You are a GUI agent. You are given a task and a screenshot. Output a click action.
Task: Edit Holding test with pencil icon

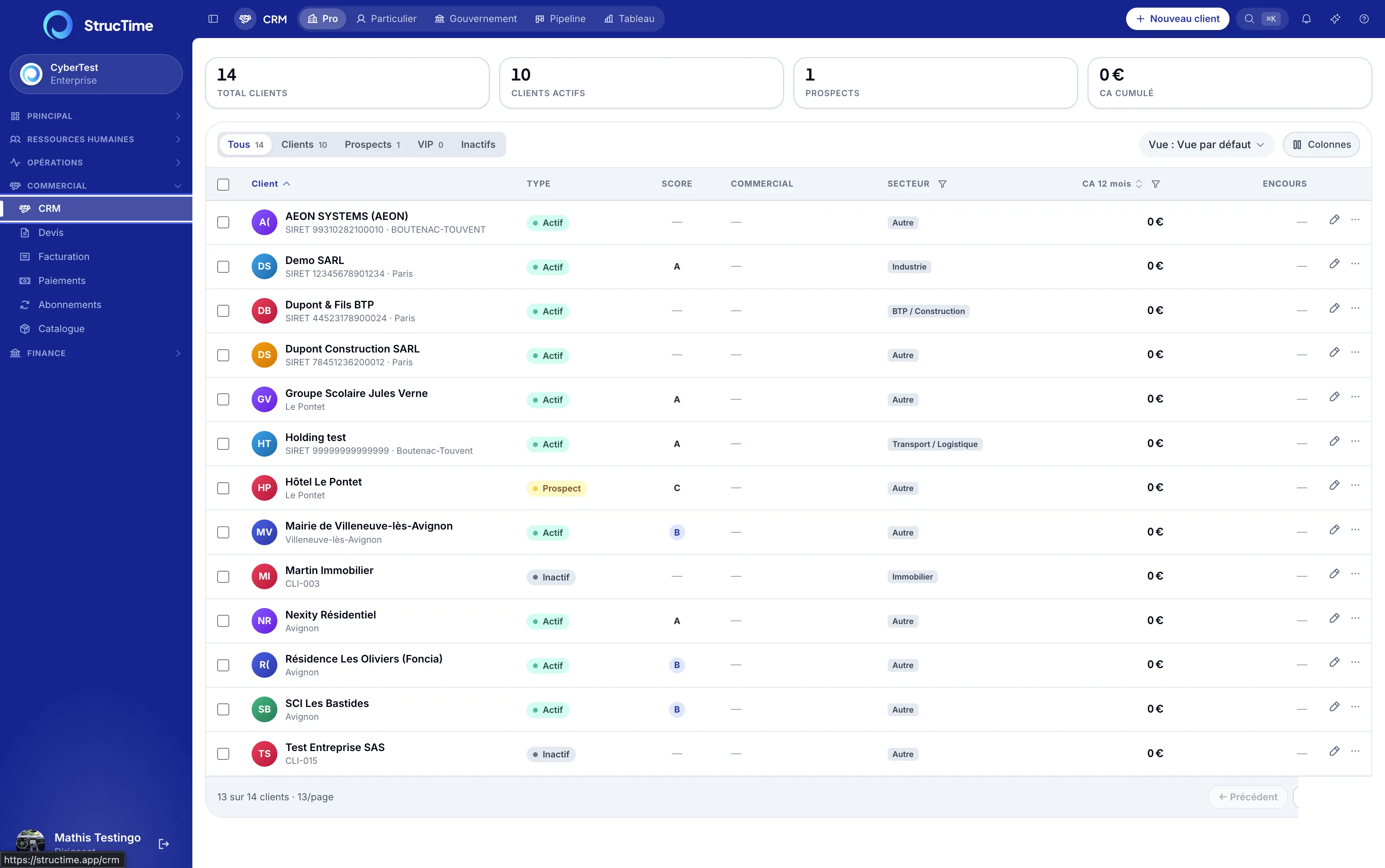[1335, 441]
